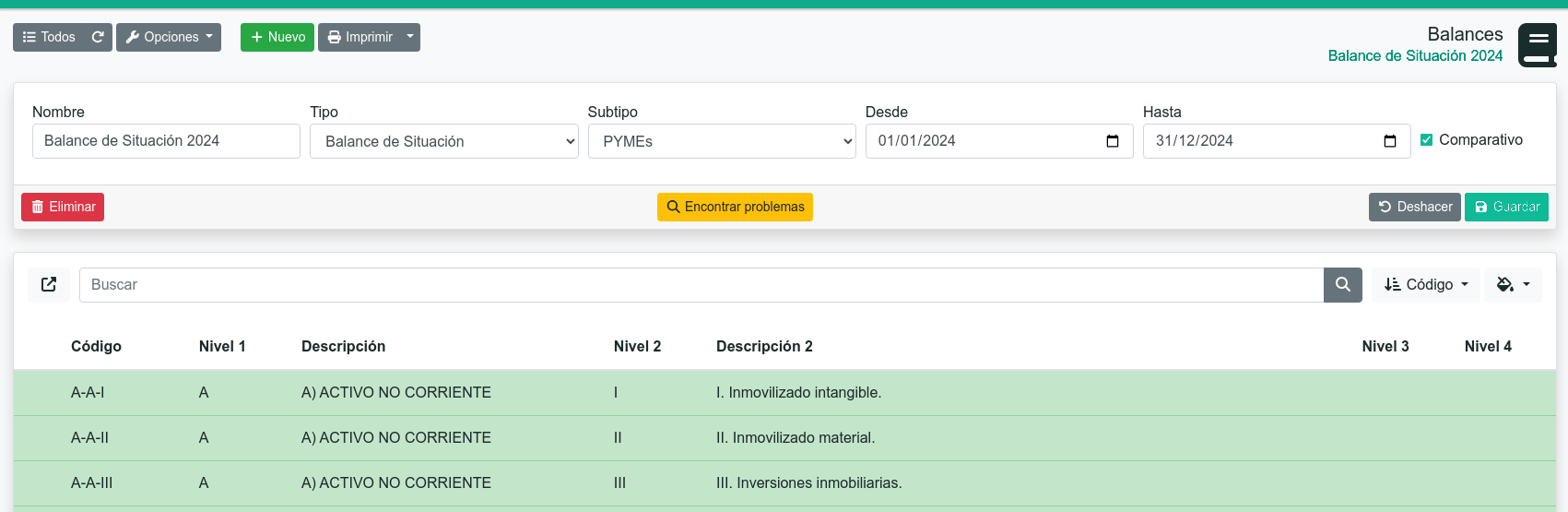Click the Balance de Situación 2024 subtitle

[1415, 55]
